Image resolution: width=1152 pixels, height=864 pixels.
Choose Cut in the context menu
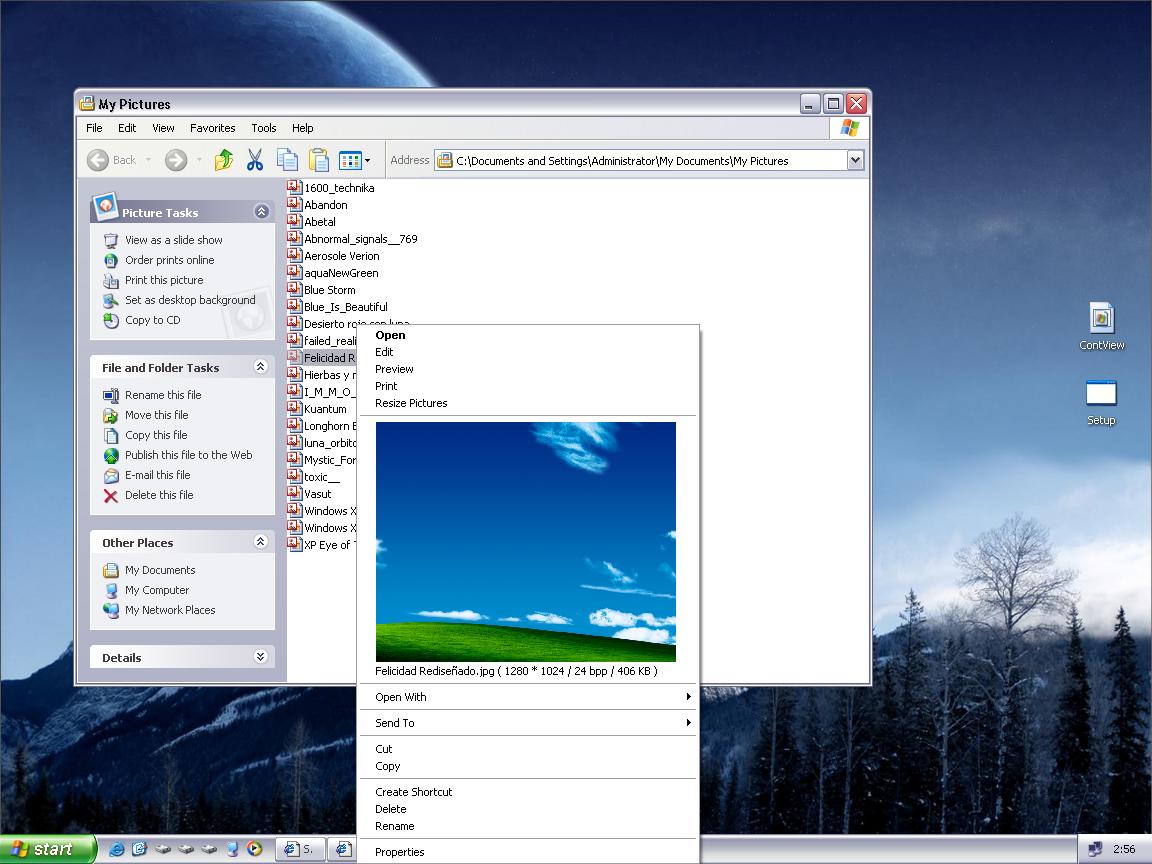click(527, 749)
